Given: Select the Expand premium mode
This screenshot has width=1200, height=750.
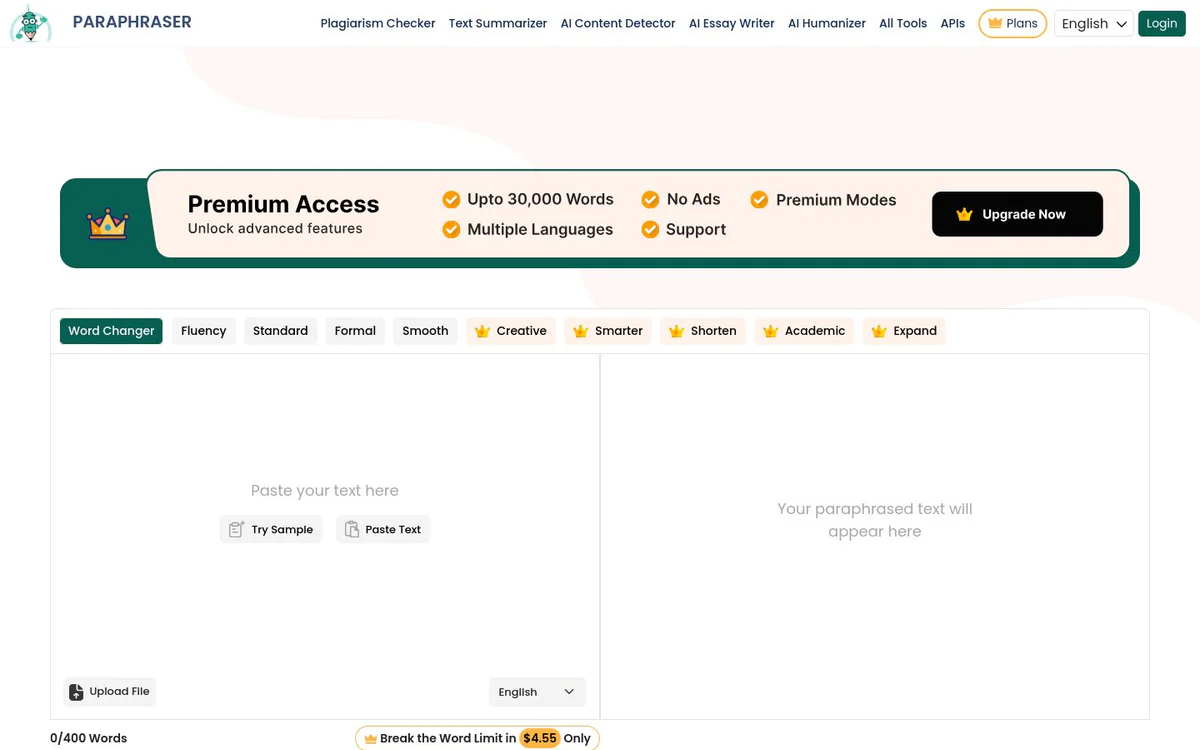Looking at the screenshot, I should [904, 331].
